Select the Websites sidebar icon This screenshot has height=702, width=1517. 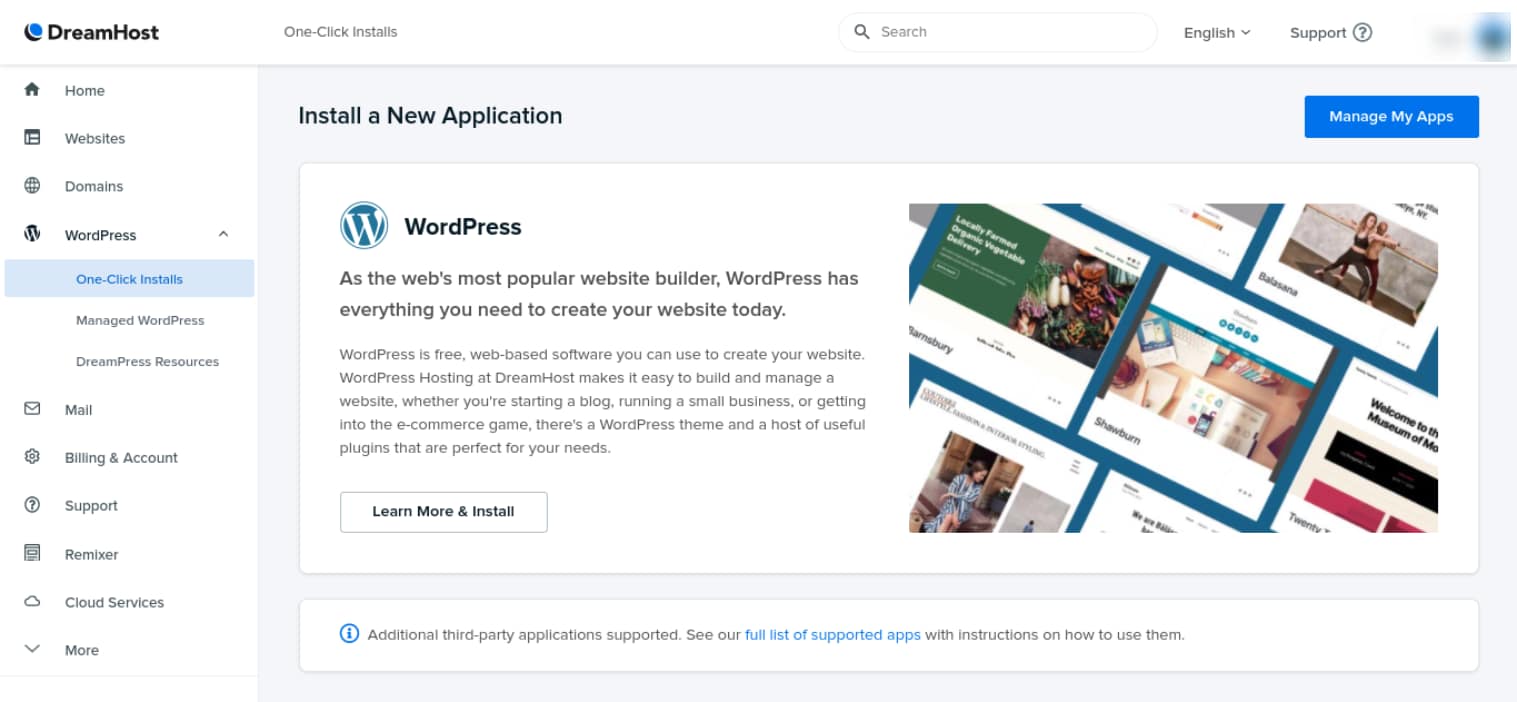coord(31,138)
